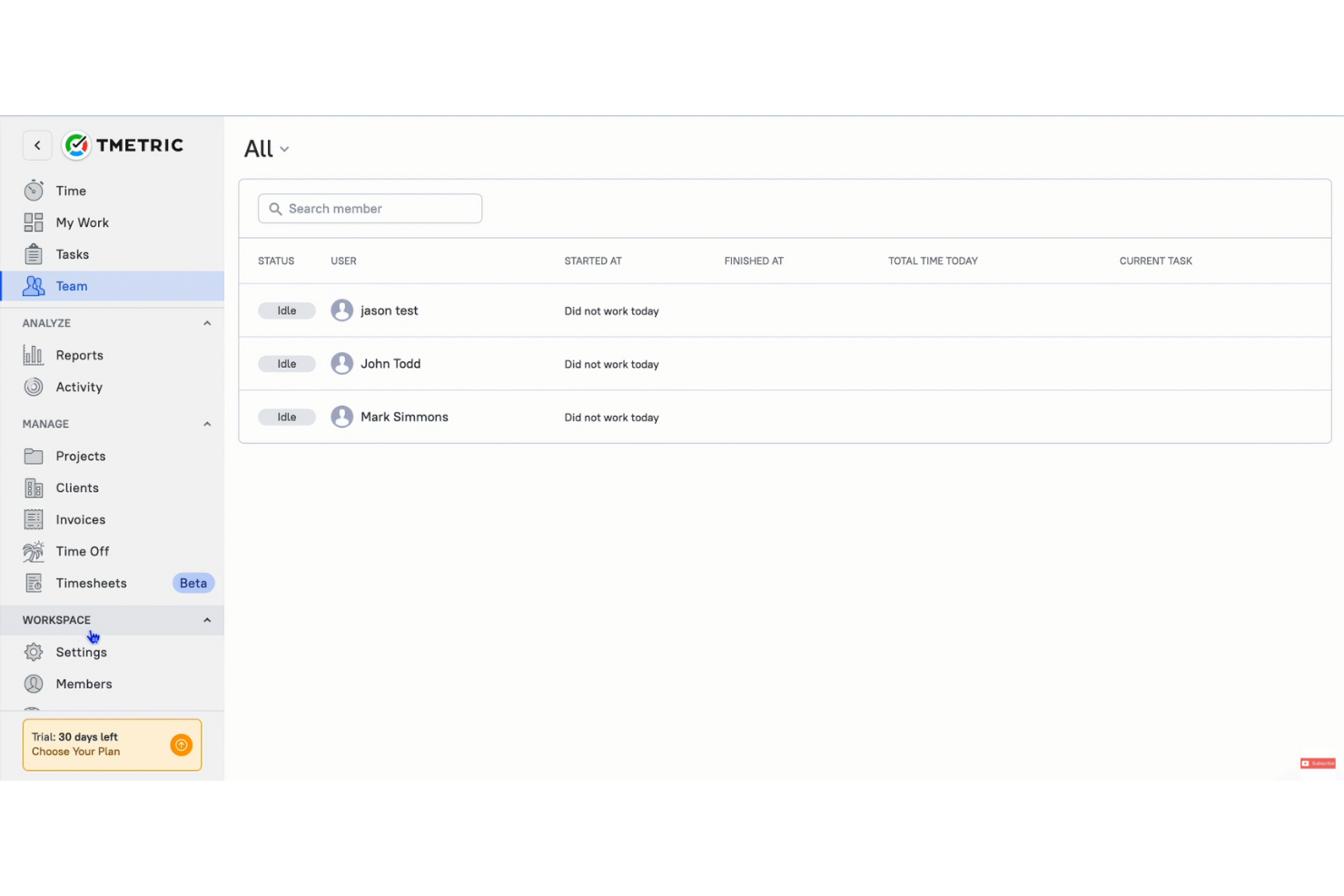Open the Clients icon
This screenshot has width=1344, height=896.
[33, 487]
